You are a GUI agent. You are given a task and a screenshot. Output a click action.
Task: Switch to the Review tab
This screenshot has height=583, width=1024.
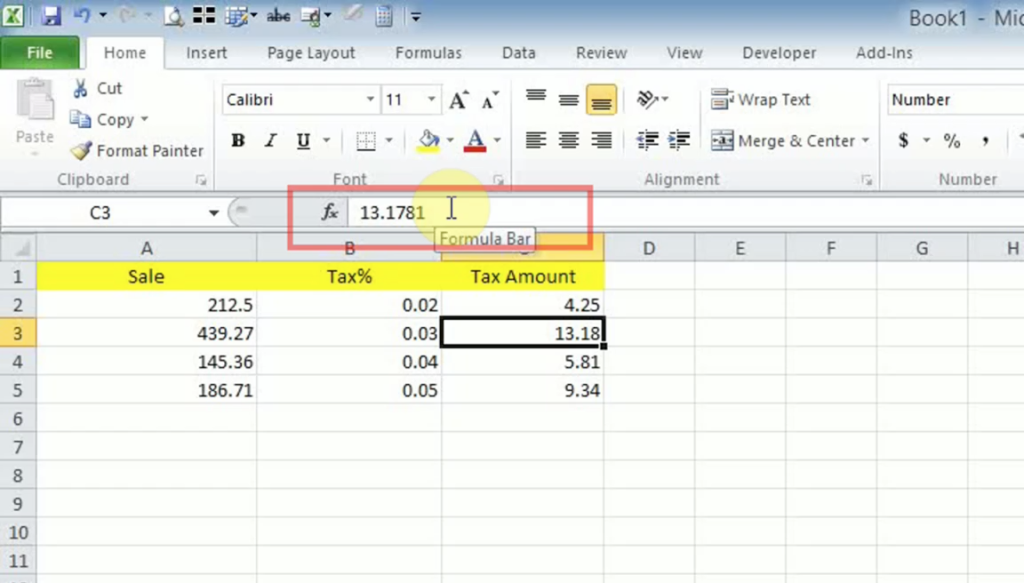(601, 53)
